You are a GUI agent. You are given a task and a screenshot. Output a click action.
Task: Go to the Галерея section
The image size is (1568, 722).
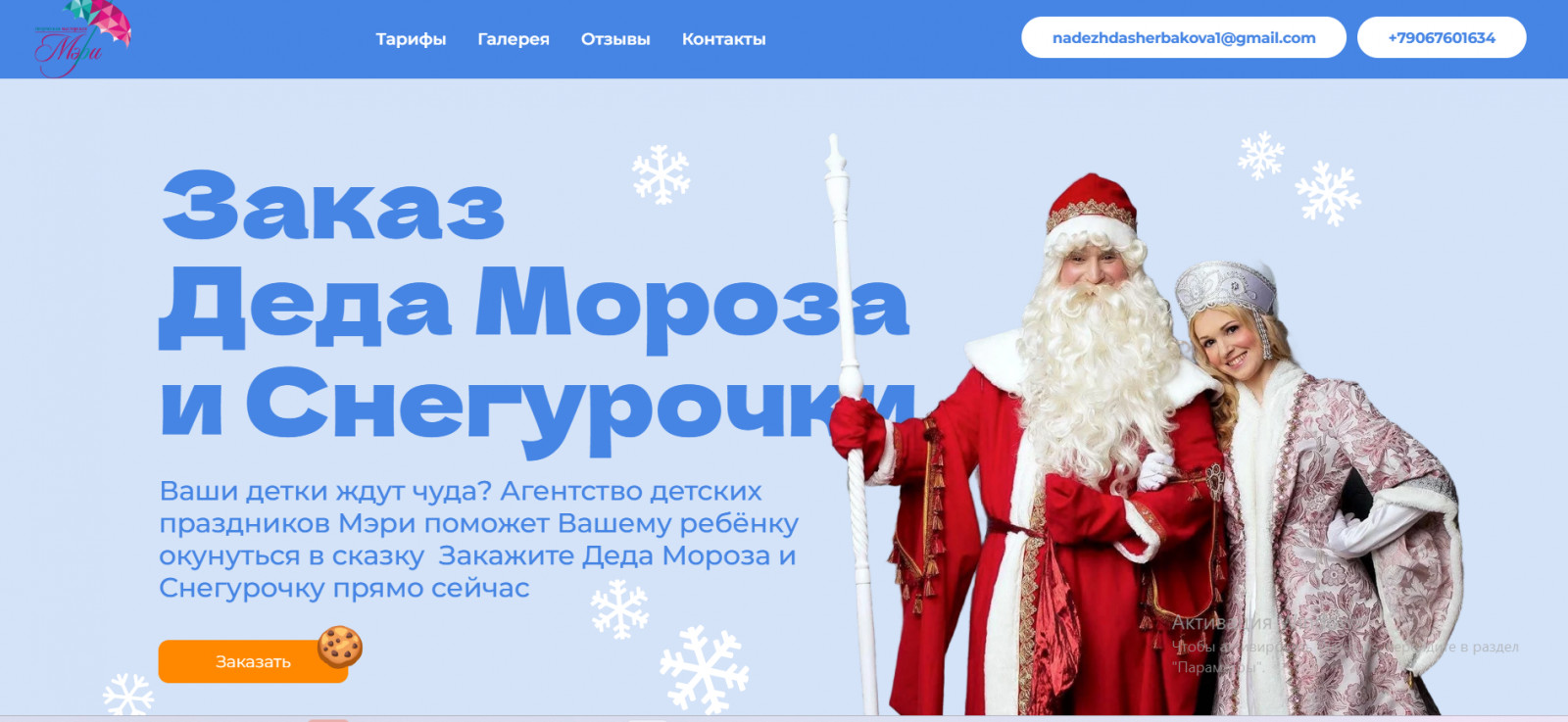tap(514, 39)
